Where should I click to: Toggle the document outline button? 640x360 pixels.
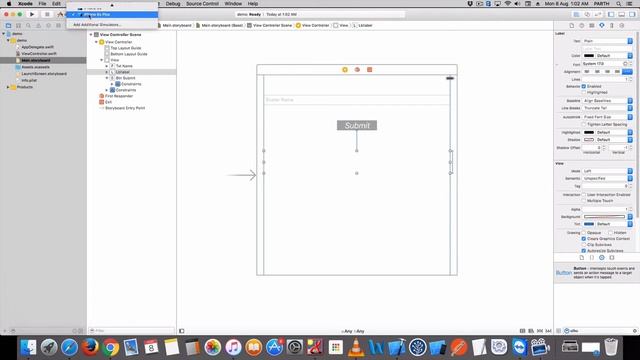pyautogui.click(x=182, y=331)
